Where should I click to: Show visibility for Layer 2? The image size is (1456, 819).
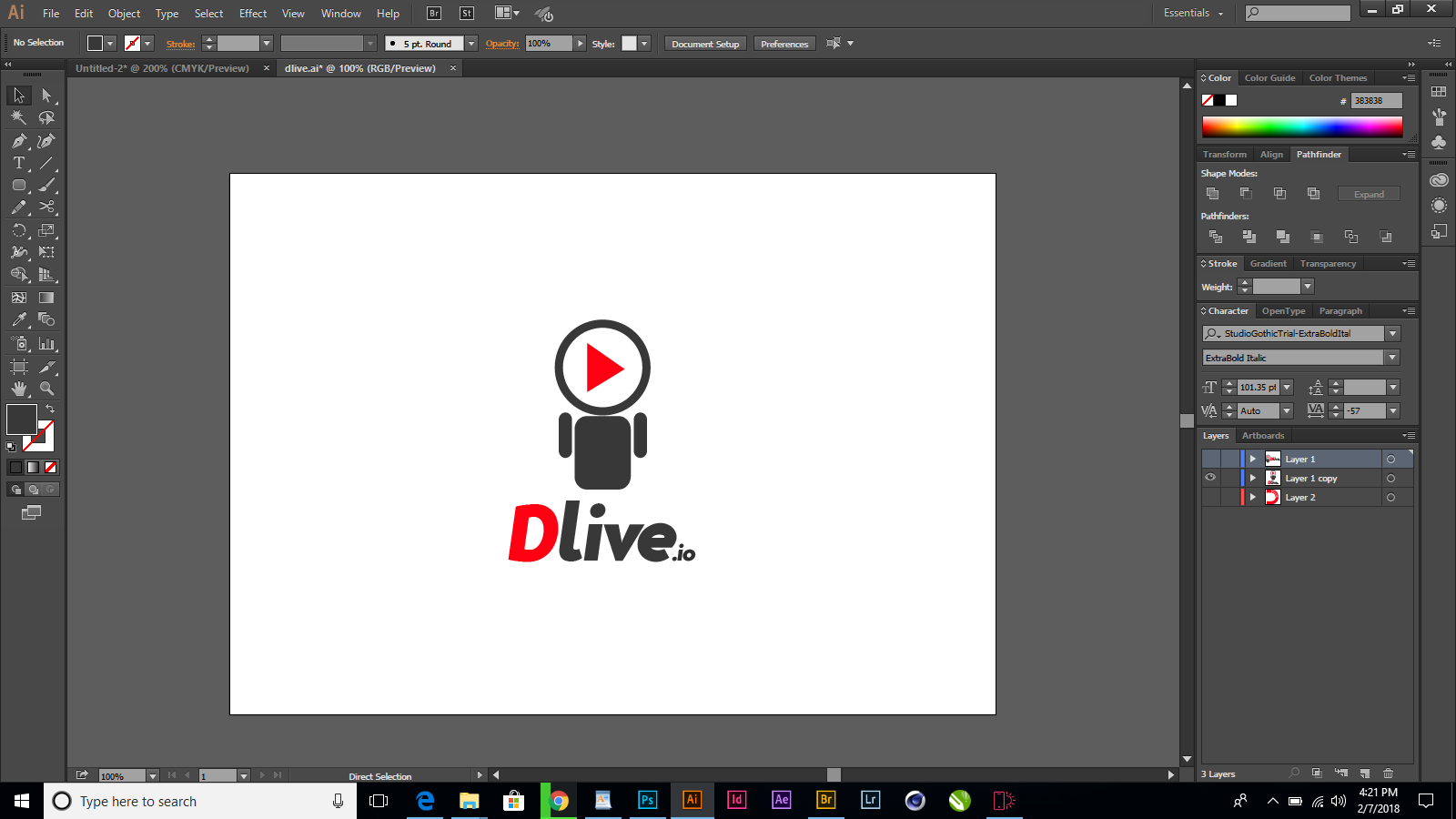point(1210,497)
